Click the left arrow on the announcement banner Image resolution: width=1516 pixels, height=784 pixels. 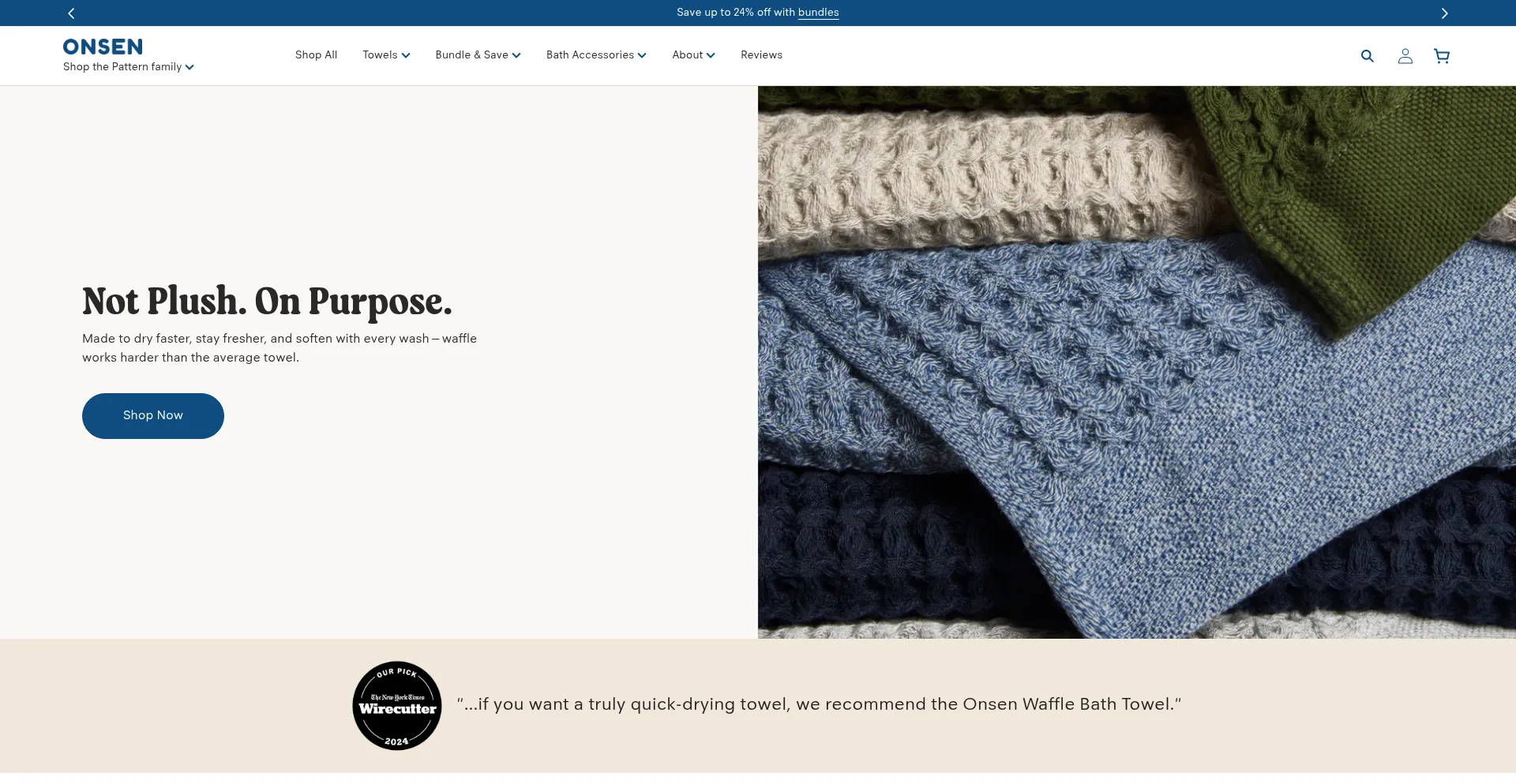pos(71,13)
